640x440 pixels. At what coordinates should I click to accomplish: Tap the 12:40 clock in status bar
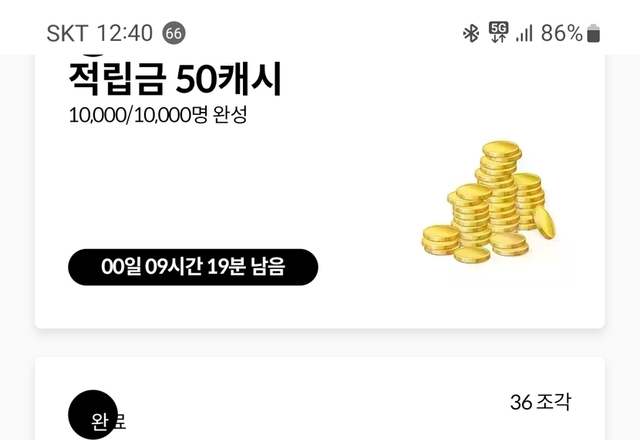124,33
